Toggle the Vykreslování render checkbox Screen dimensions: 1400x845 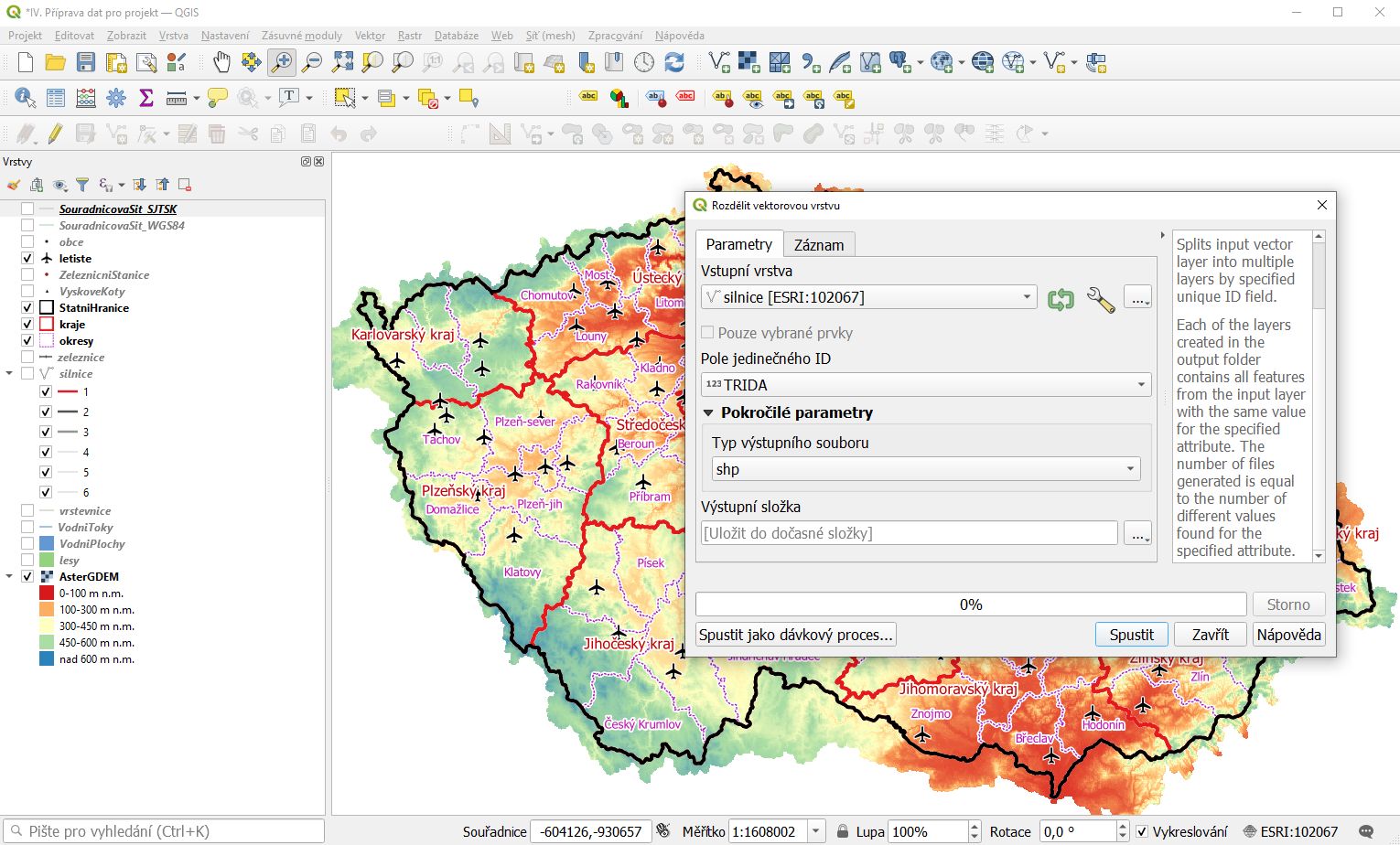click(x=1142, y=831)
